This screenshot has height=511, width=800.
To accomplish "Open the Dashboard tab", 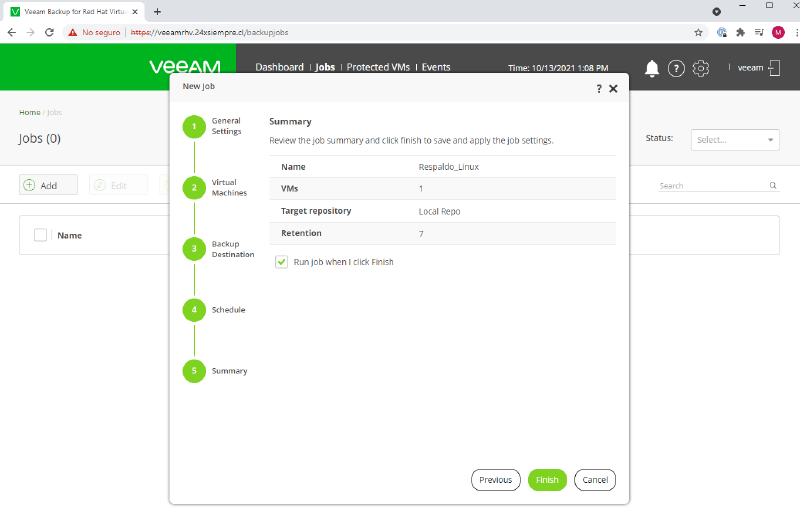I will coord(279,67).
